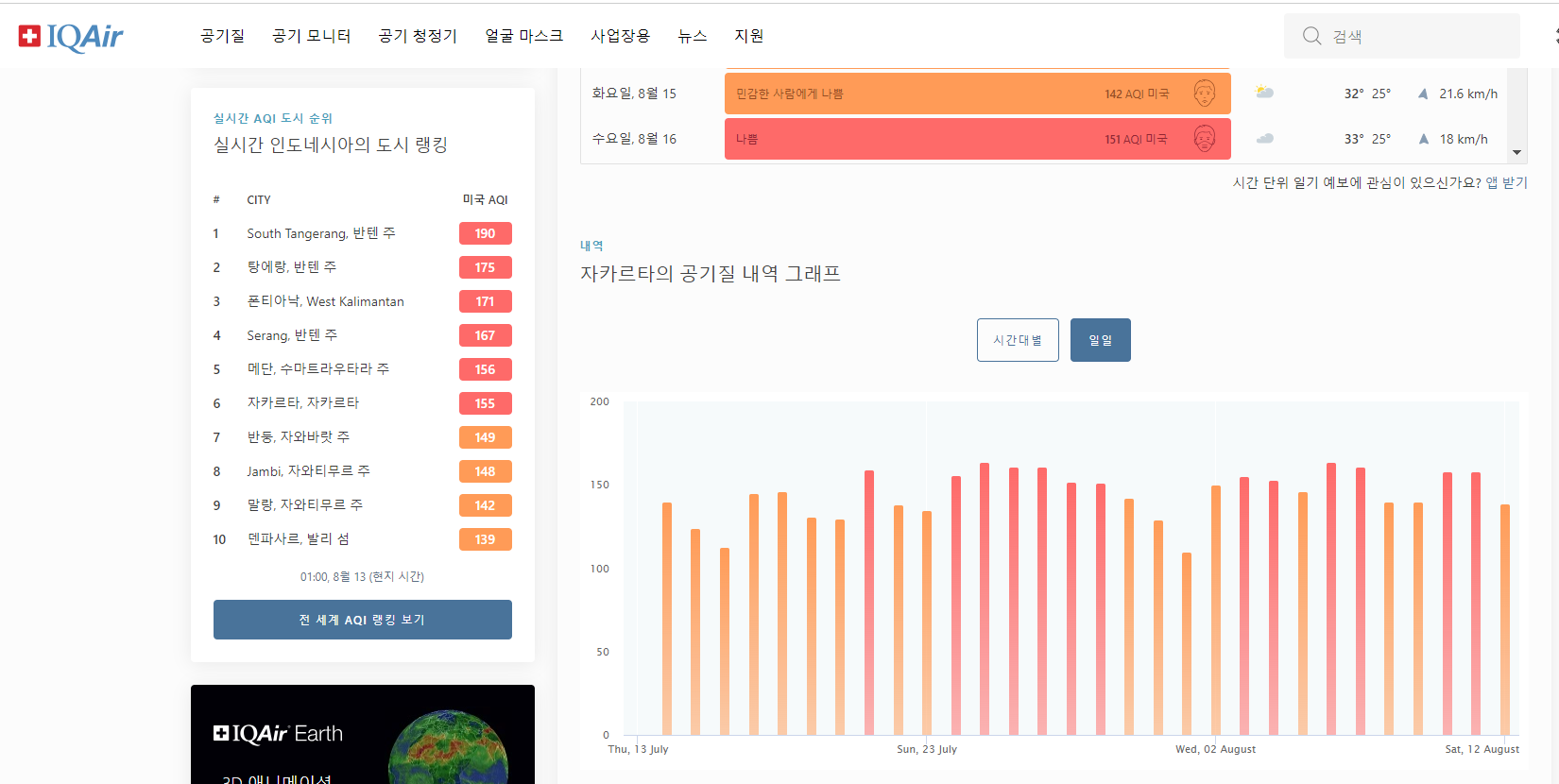
Task: Click the 전 세계 AQI 랭킹 보기 button
Action: (362, 620)
